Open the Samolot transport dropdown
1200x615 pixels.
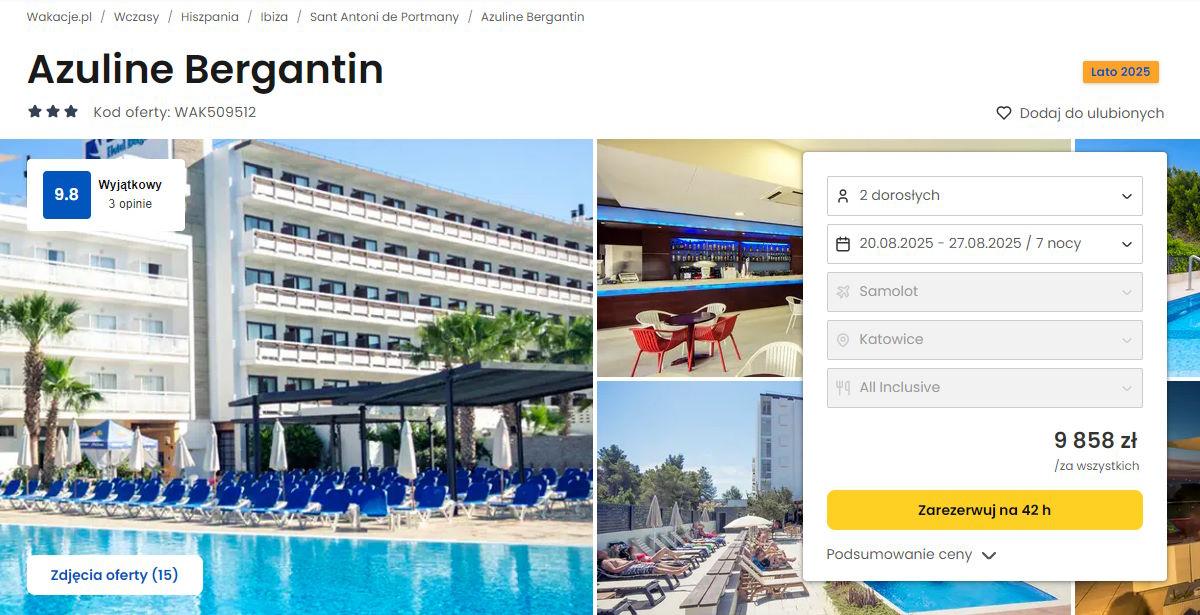[x=985, y=291]
